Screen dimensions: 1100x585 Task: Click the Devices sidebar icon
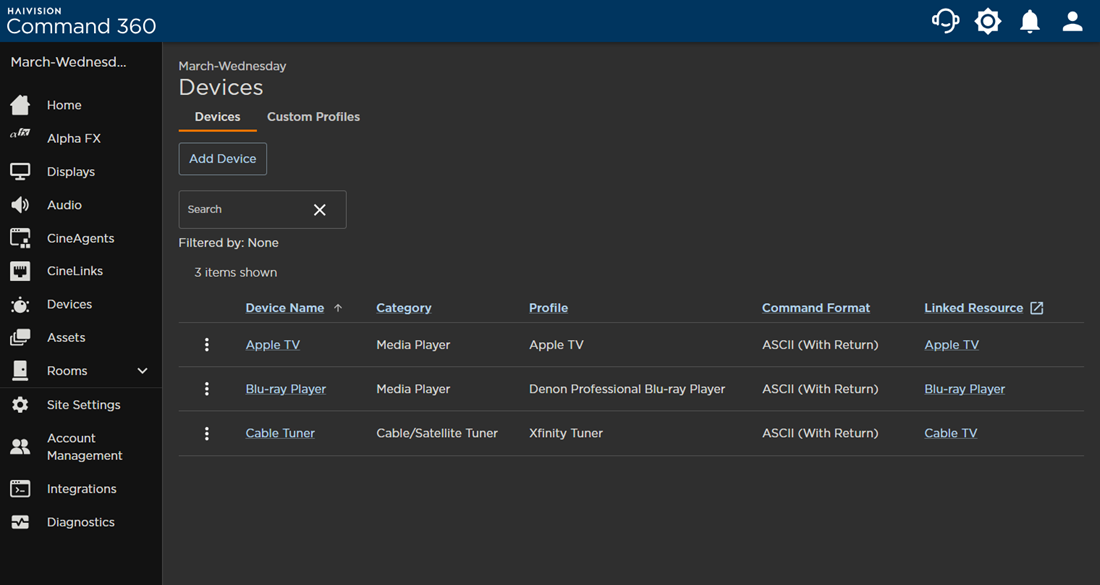(20, 304)
